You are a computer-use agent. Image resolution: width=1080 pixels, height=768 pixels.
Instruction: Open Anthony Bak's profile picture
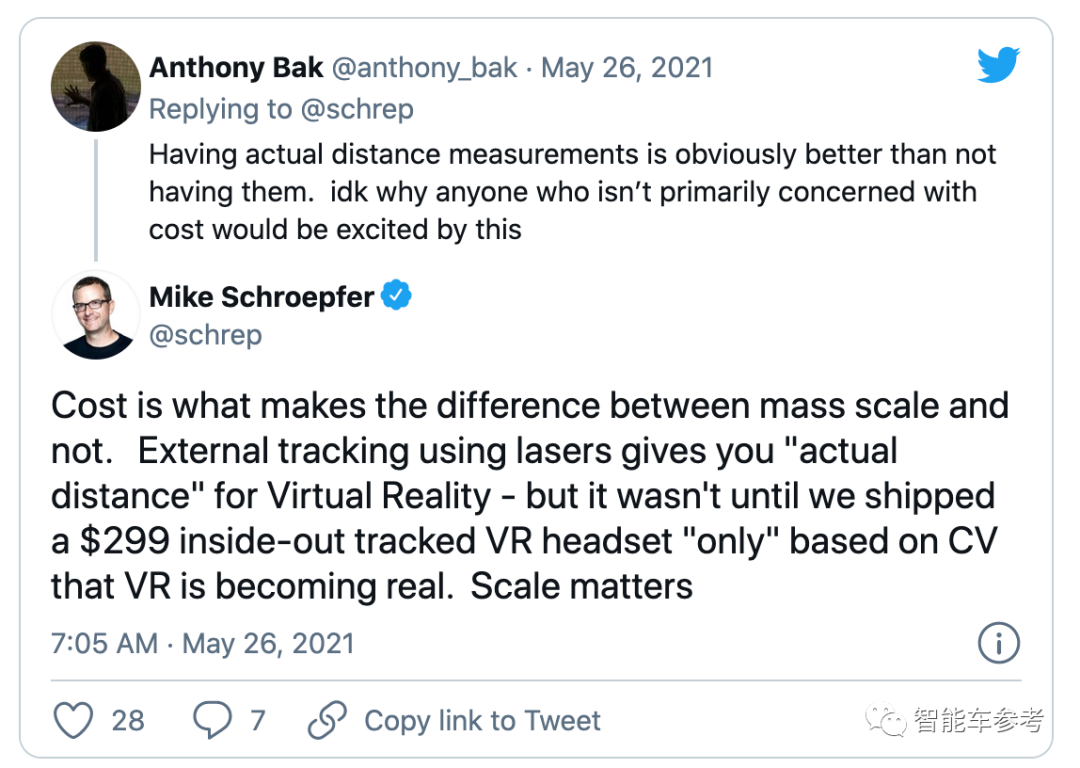click(96, 87)
